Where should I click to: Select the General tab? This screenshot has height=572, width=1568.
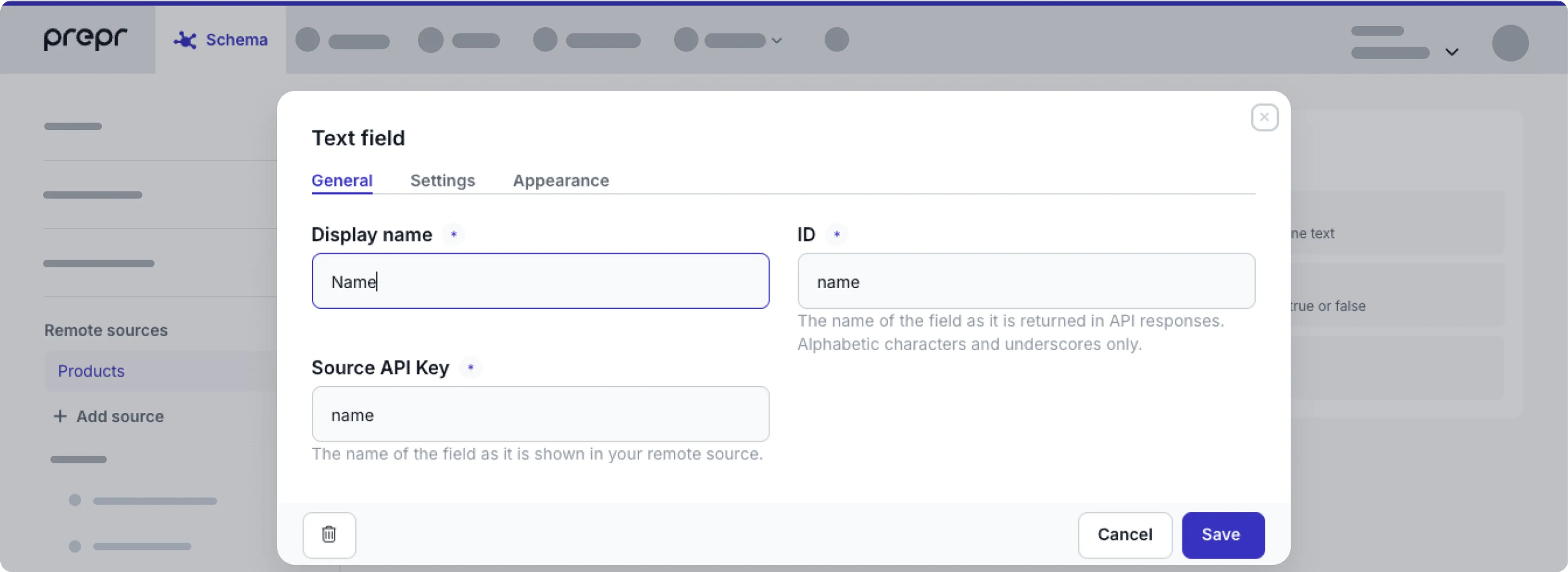click(341, 181)
